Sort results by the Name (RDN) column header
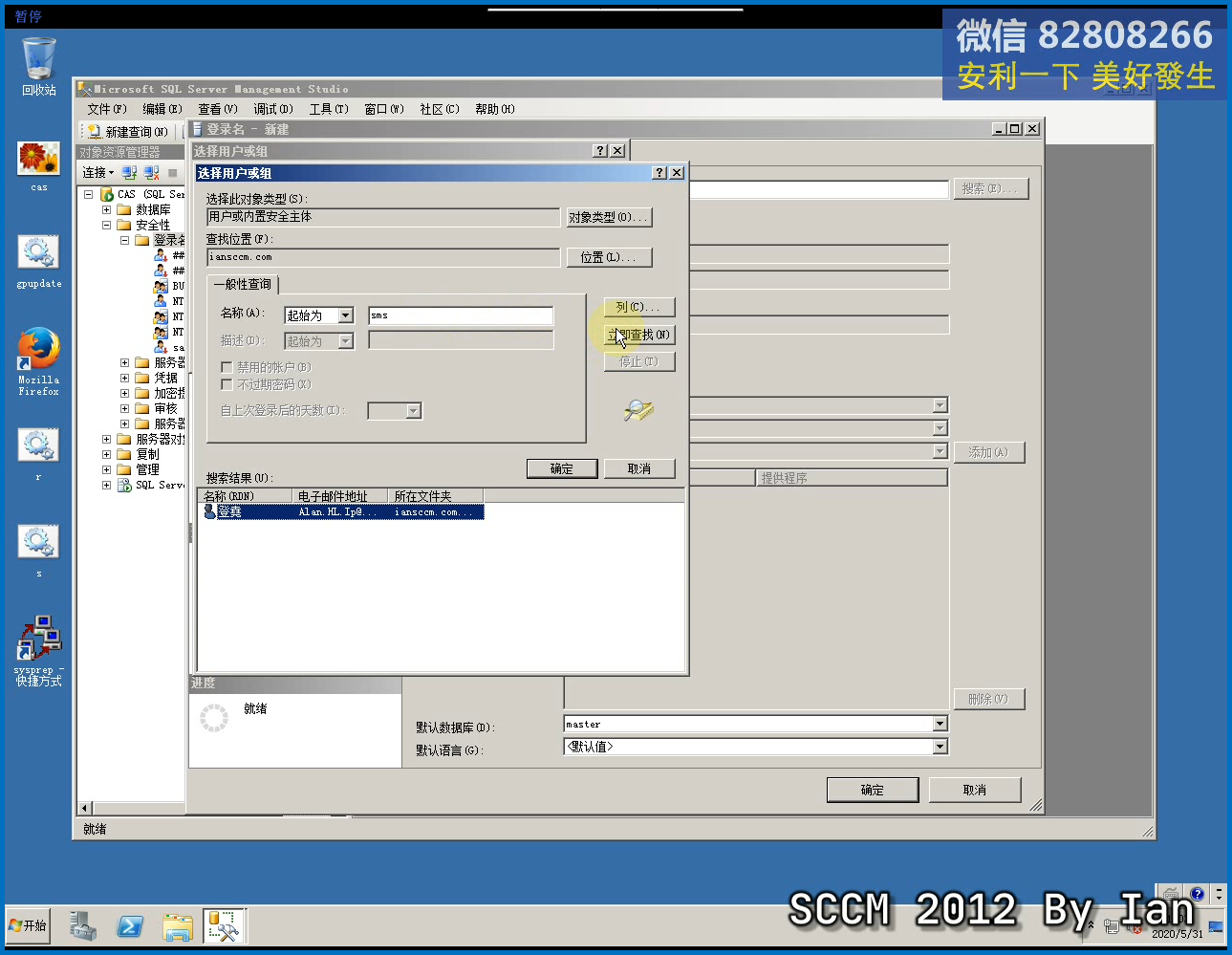Screen dimensions: 1232x955 click(245, 495)
